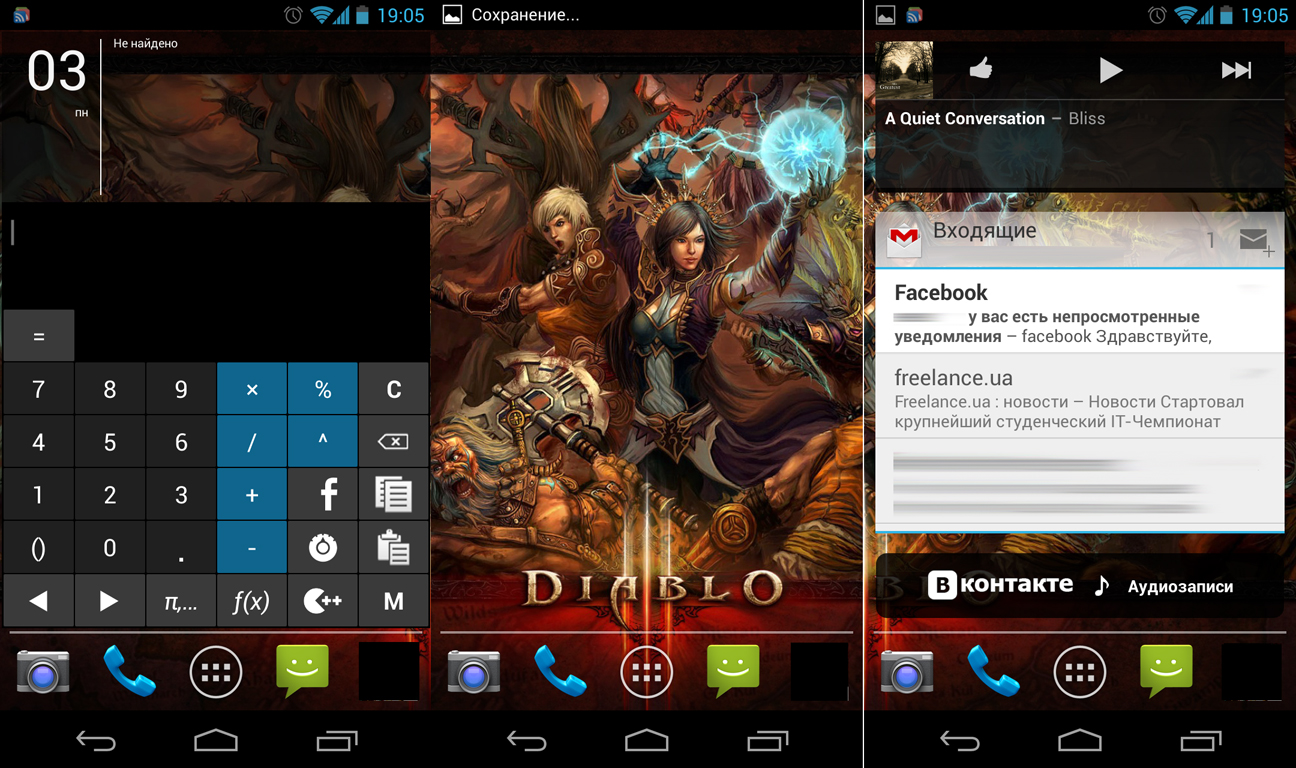This screenshot has height=768, width=1296.
Task: Open Messaging in left screen dock
Action: pyautogui.click(x=302, y=671)
